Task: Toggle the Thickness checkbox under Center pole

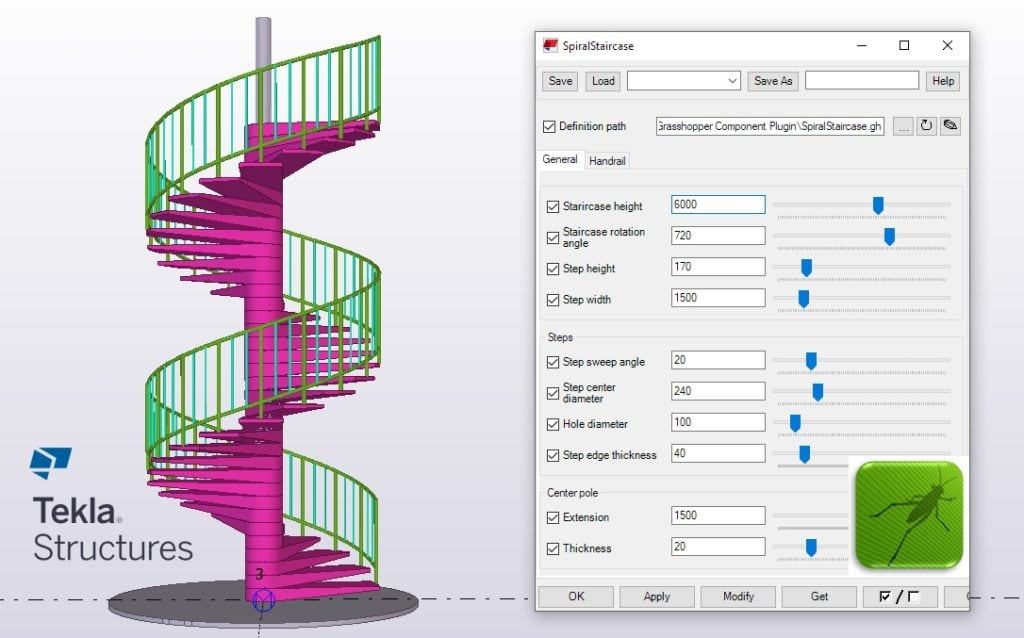Action: [x=553, y=548]
